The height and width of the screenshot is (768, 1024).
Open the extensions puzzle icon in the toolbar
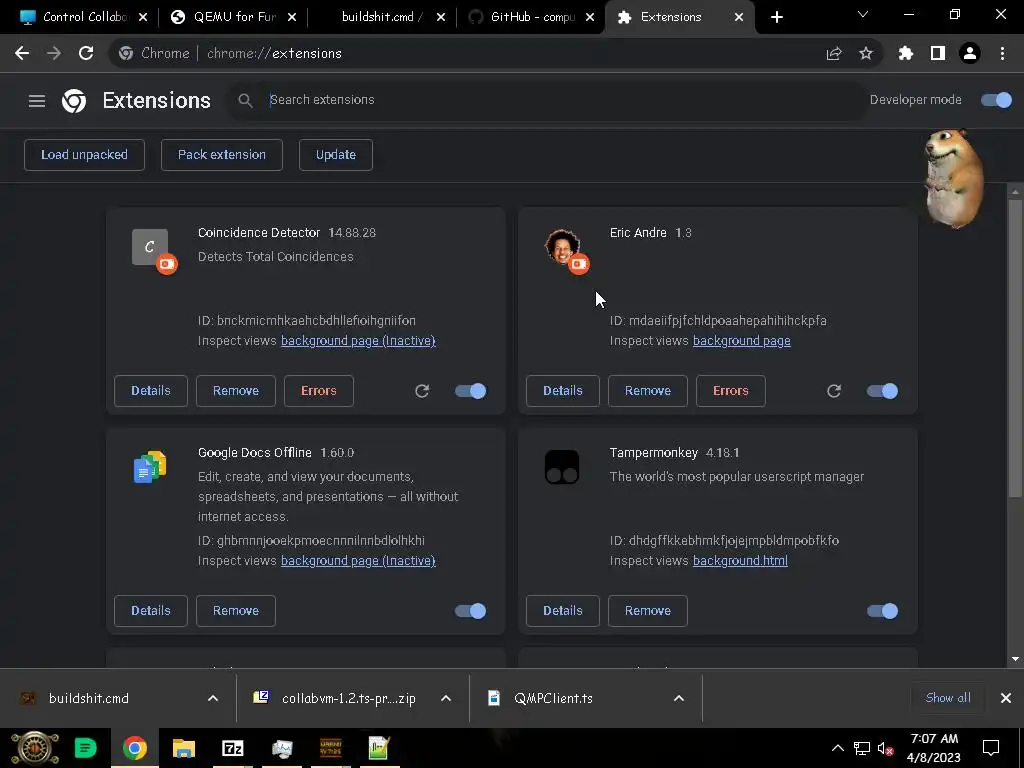(906, 54)
